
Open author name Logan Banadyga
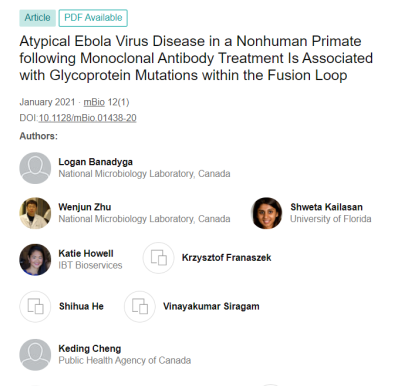(x=96, y=162)
